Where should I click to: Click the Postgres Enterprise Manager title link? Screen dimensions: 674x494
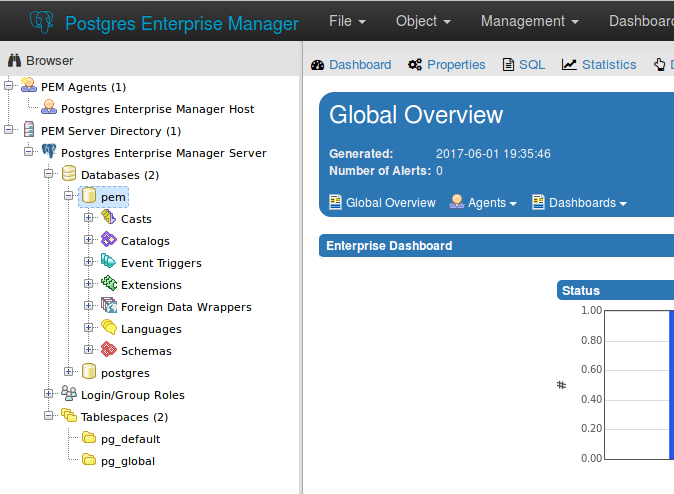[x=182, y=23]
